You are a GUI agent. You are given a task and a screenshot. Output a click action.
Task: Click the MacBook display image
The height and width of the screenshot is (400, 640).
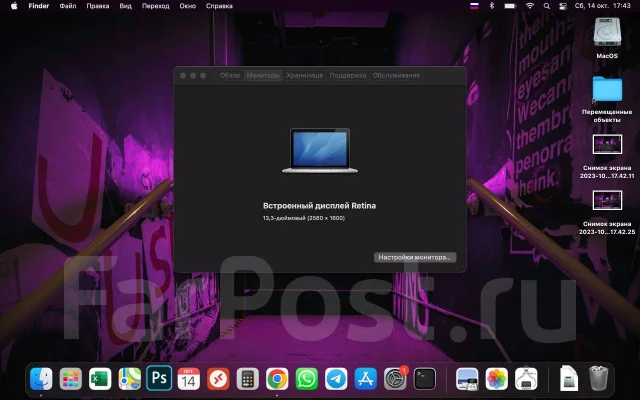pyautogui.click(x=320, y=151)
